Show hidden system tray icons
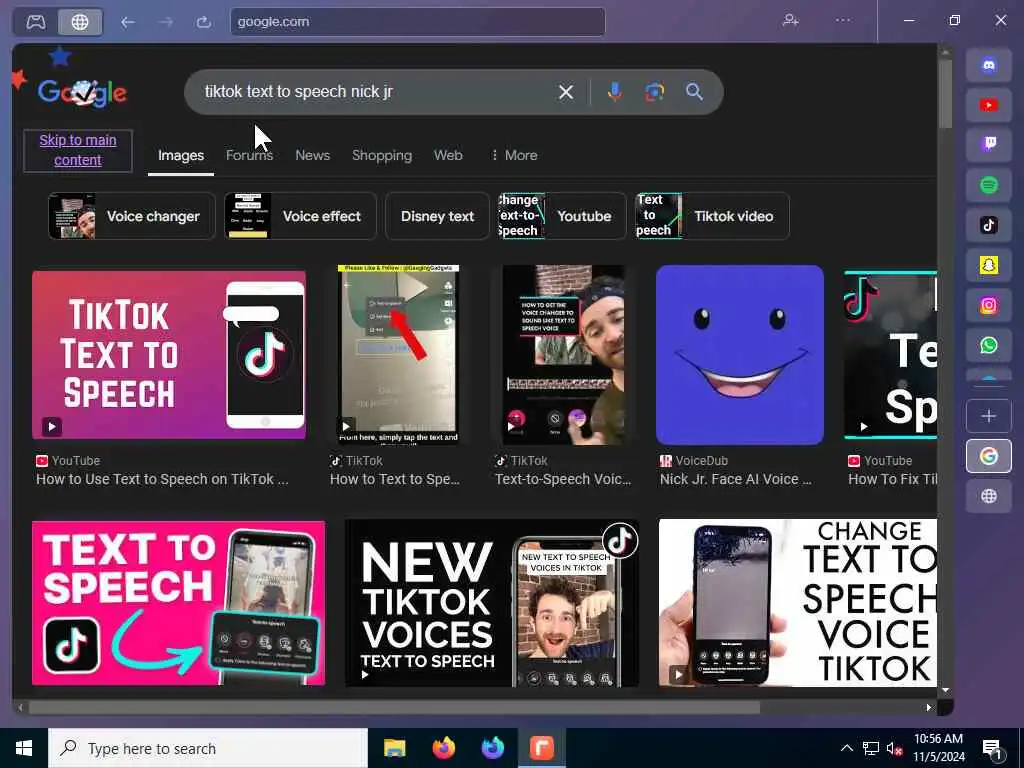 846,748
